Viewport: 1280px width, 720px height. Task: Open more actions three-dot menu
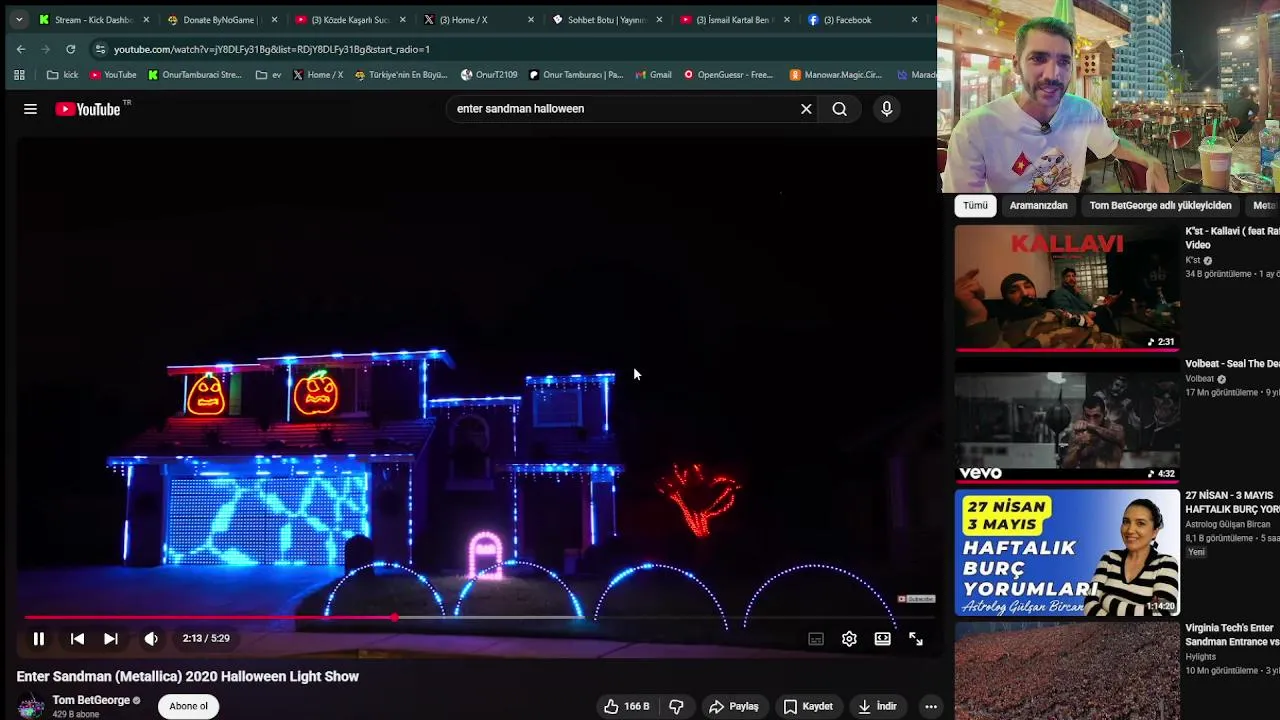[x=931, y=706]
